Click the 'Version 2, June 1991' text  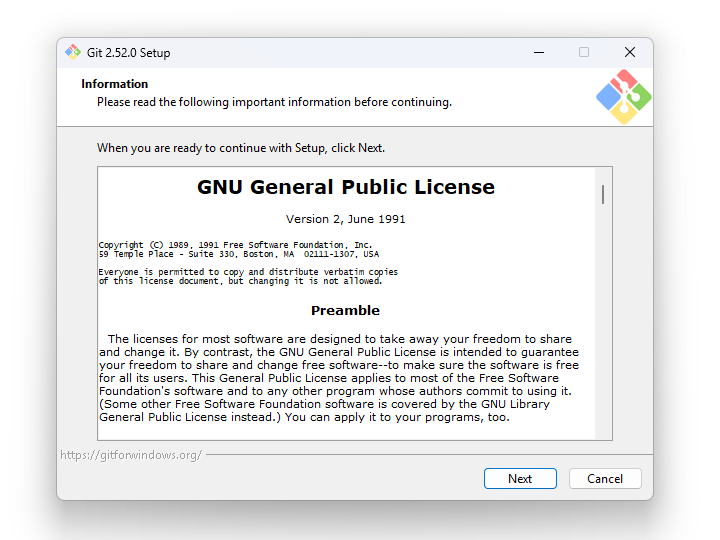click(345, 219)
